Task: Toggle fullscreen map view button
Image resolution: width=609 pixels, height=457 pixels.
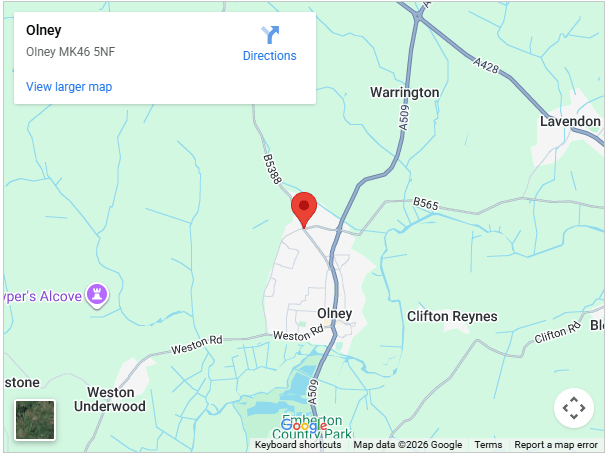Action: tap(574, 408)
